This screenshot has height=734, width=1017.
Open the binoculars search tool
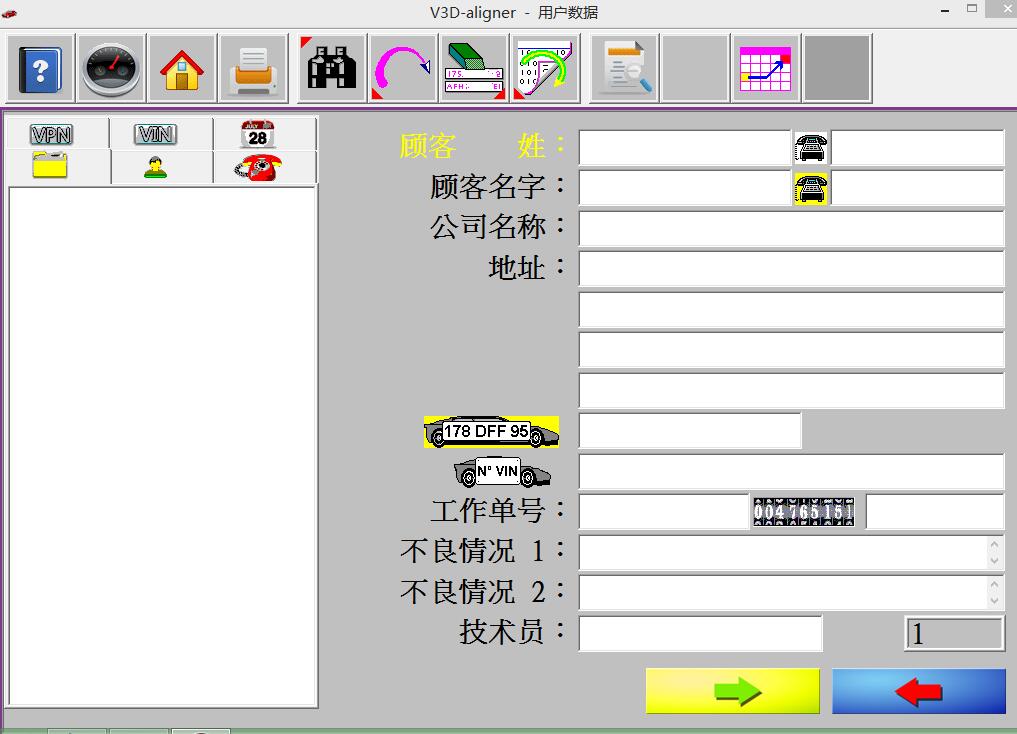[x=332, y=69]
